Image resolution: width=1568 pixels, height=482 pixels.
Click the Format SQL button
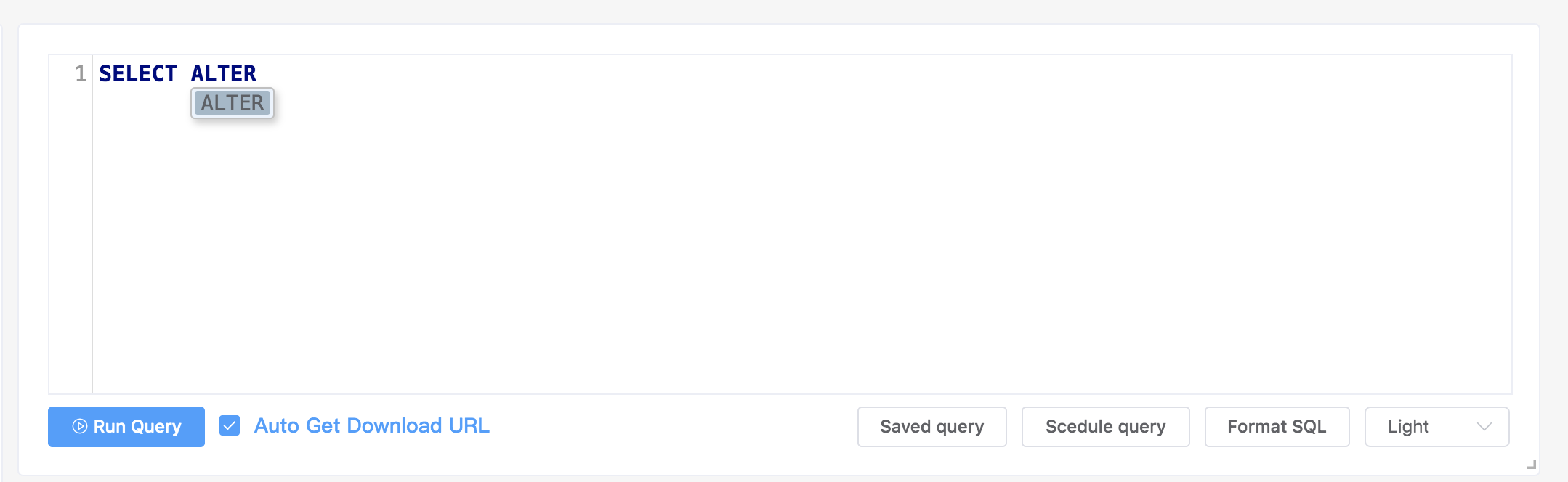(1276, 427)
